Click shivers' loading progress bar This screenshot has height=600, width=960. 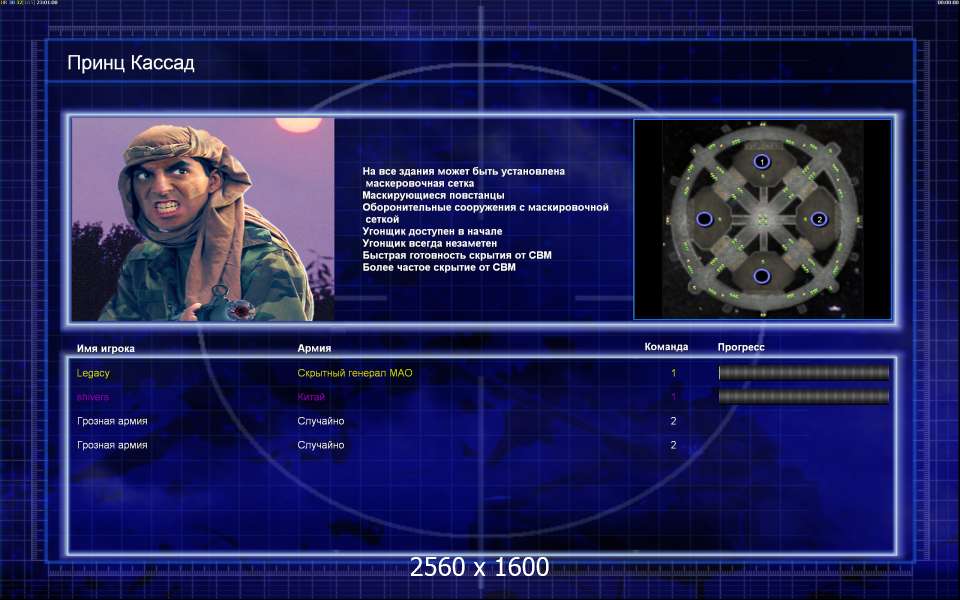pos(803,397)
